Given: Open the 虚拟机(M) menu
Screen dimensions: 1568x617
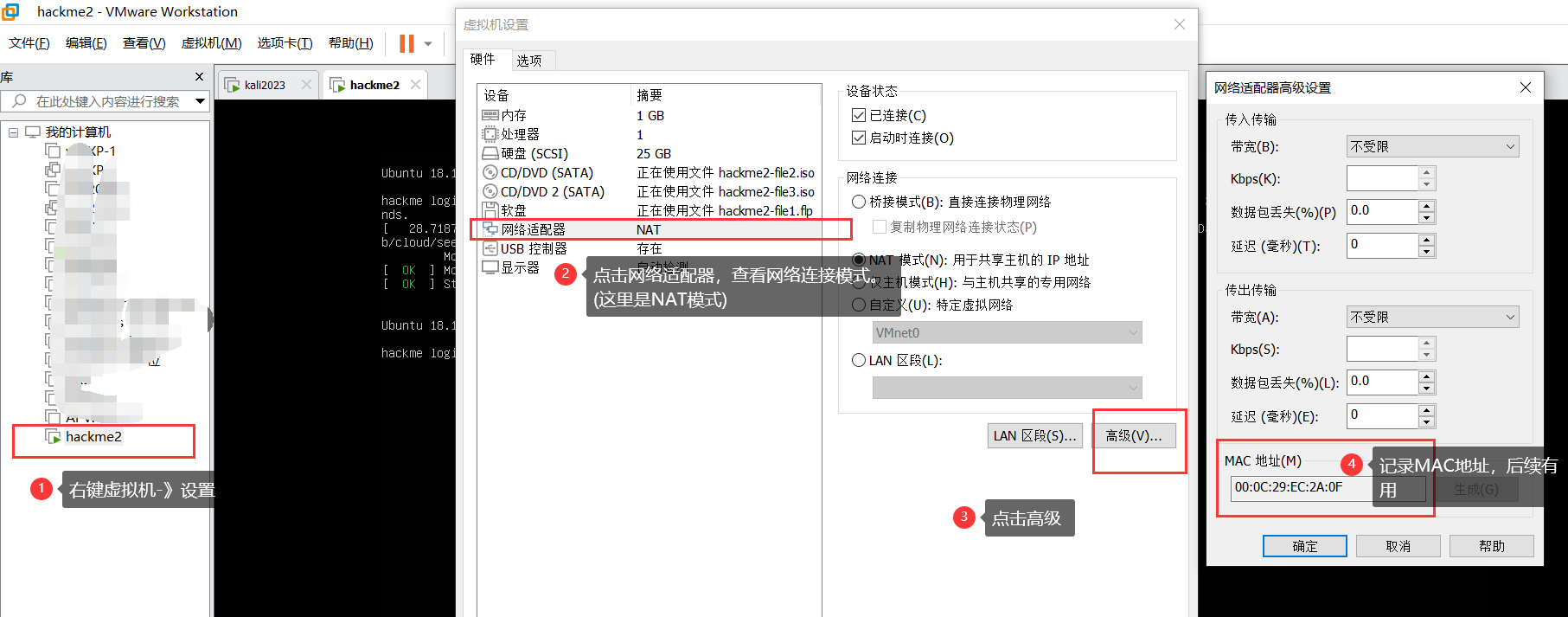Looking at the screenshot, I should tap(212, 43).
